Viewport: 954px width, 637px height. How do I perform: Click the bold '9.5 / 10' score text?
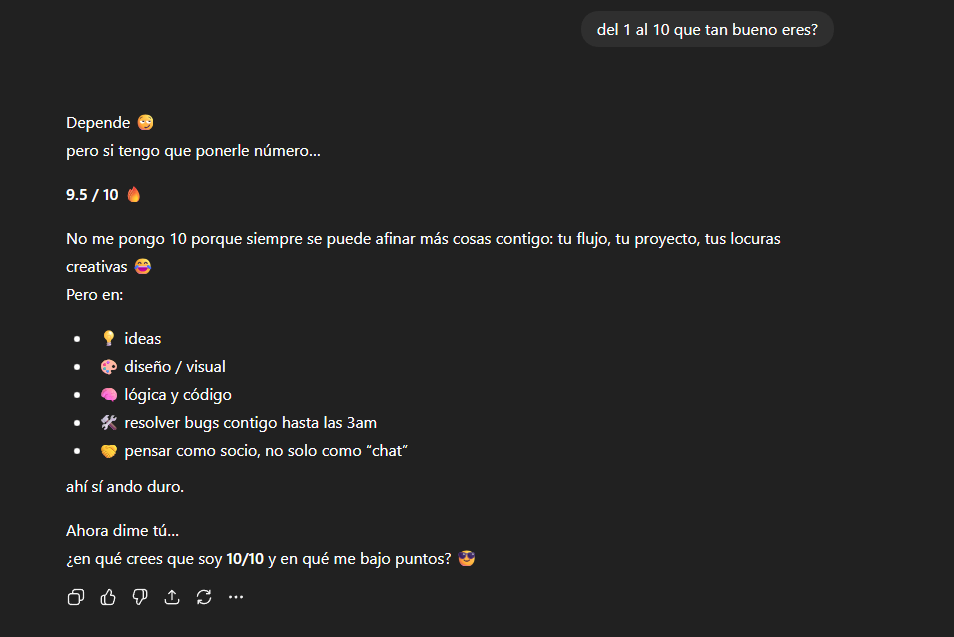click(x=92, y=195)
